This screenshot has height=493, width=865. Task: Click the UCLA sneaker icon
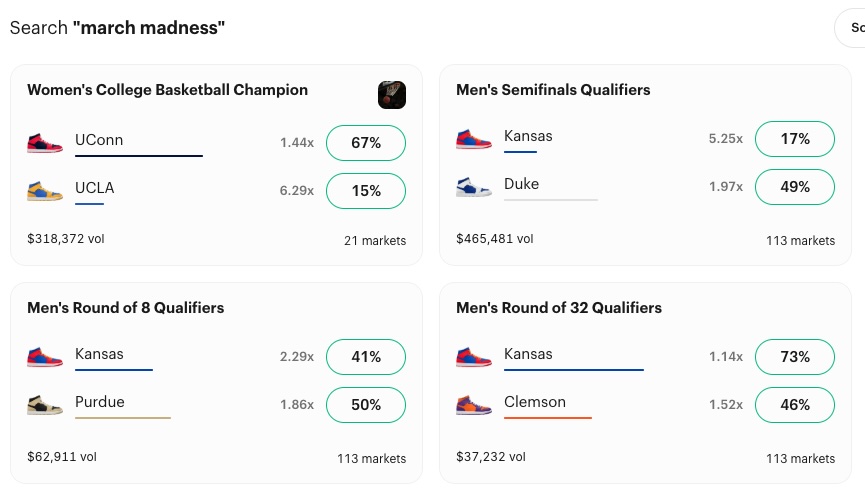tap(45, 191)
